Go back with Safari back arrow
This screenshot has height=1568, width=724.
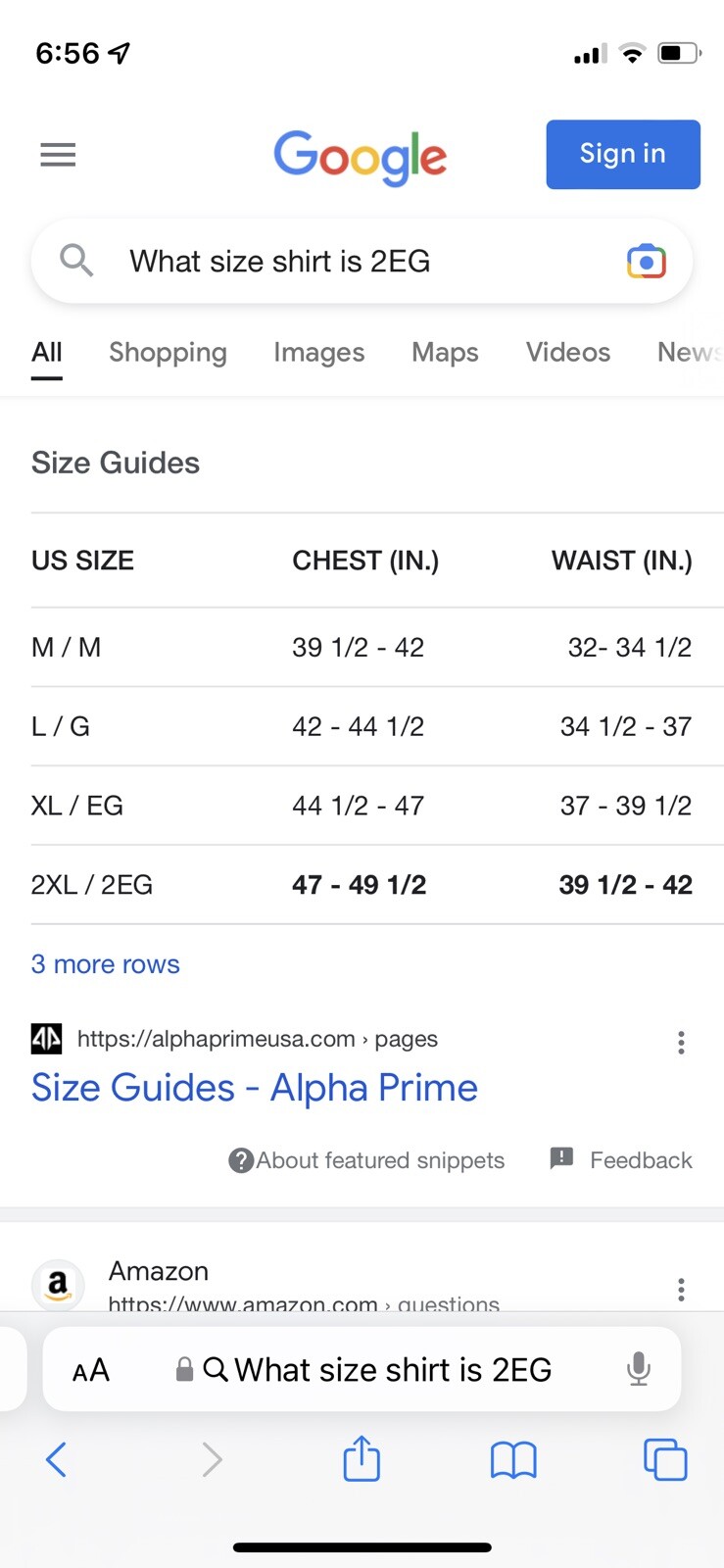(x=57, y=1459)
